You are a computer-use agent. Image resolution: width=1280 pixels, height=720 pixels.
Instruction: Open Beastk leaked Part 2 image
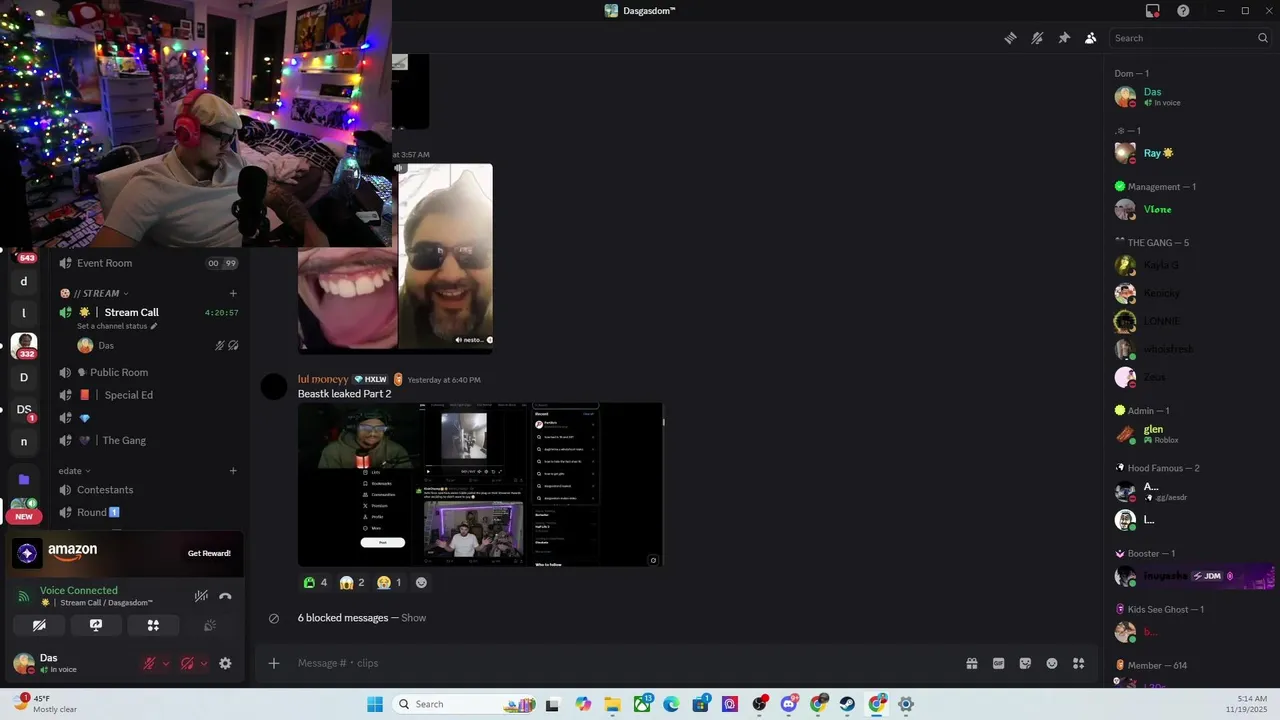click(x=481, y=484)
